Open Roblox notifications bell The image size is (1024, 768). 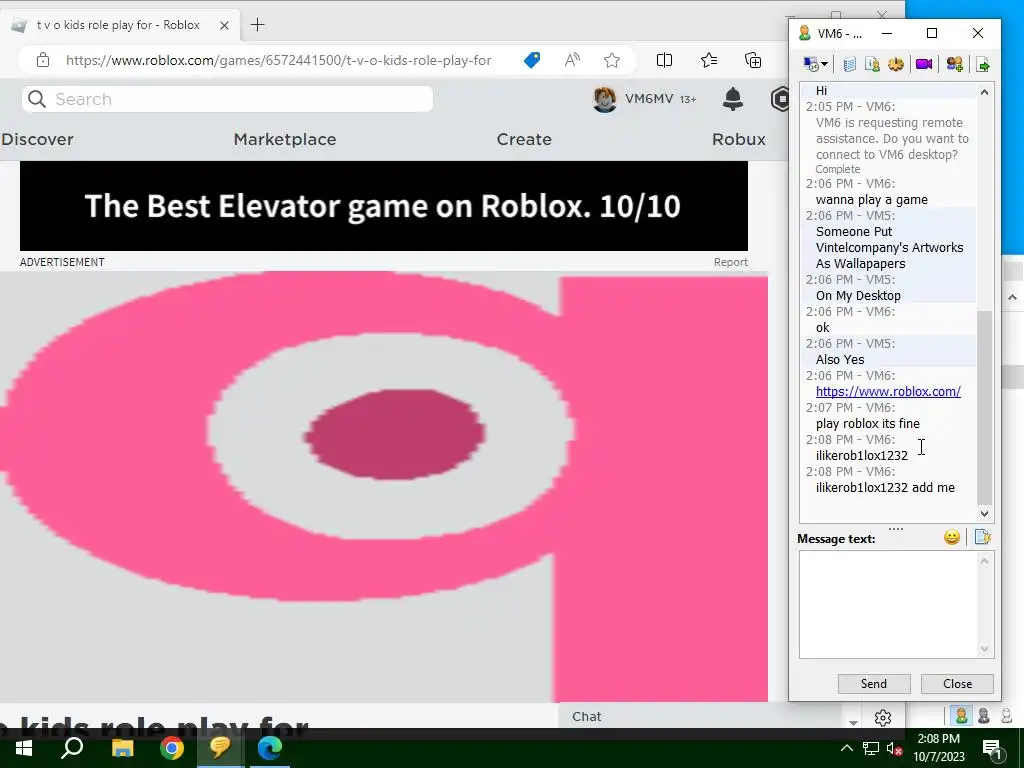733,99
